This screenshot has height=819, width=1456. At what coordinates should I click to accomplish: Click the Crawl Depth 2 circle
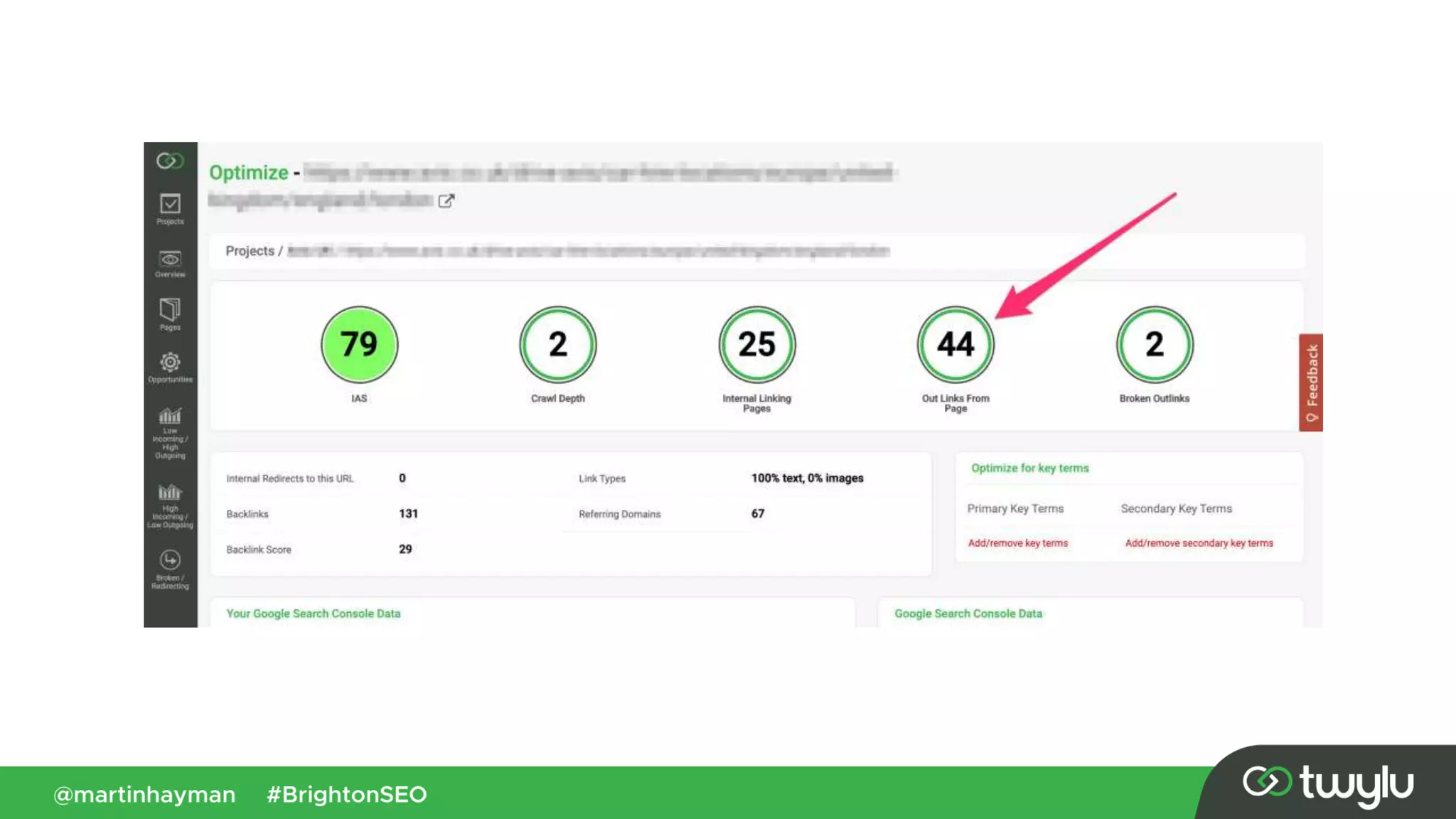pos(558,345)
